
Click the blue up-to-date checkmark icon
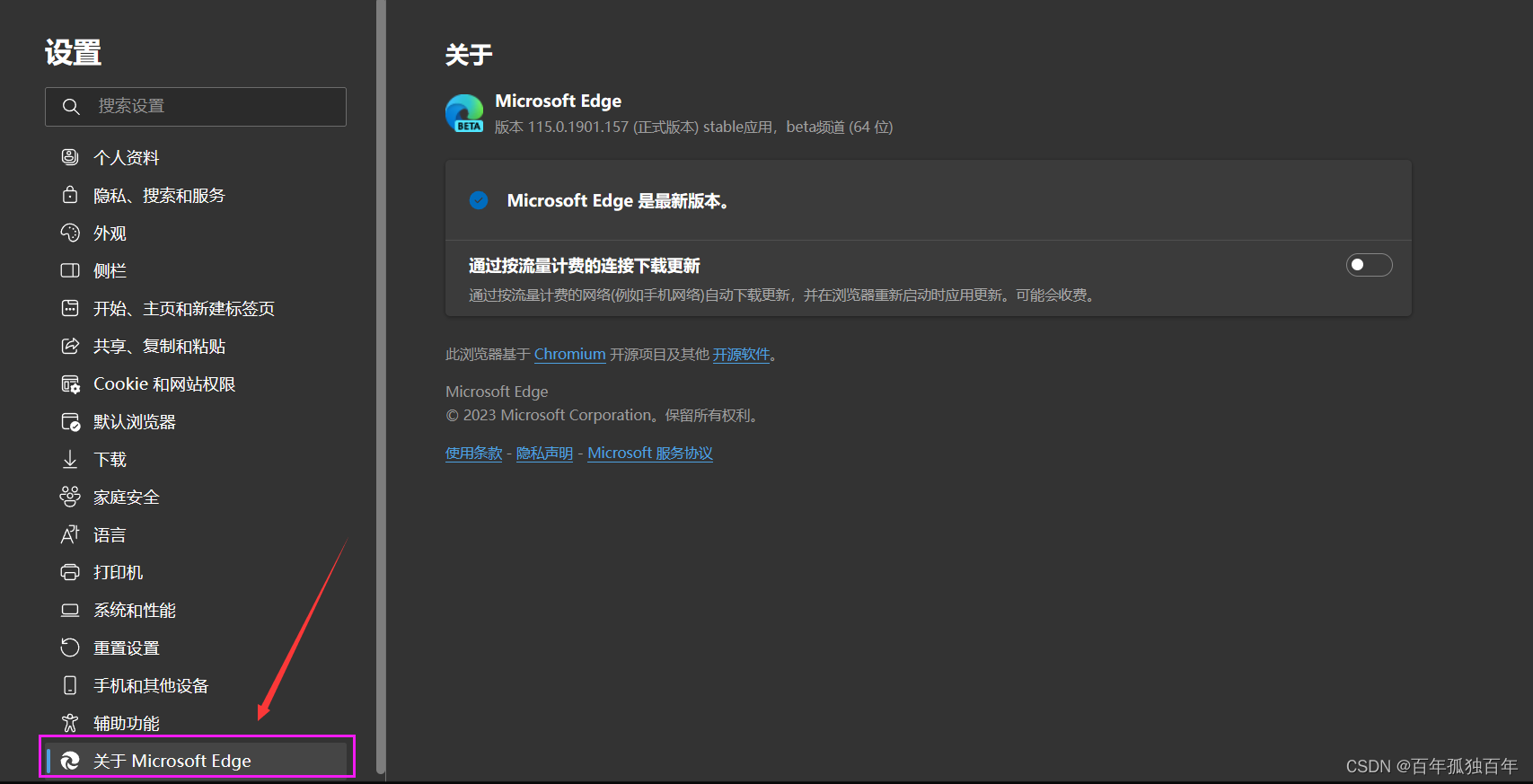[x=479, y=200]
